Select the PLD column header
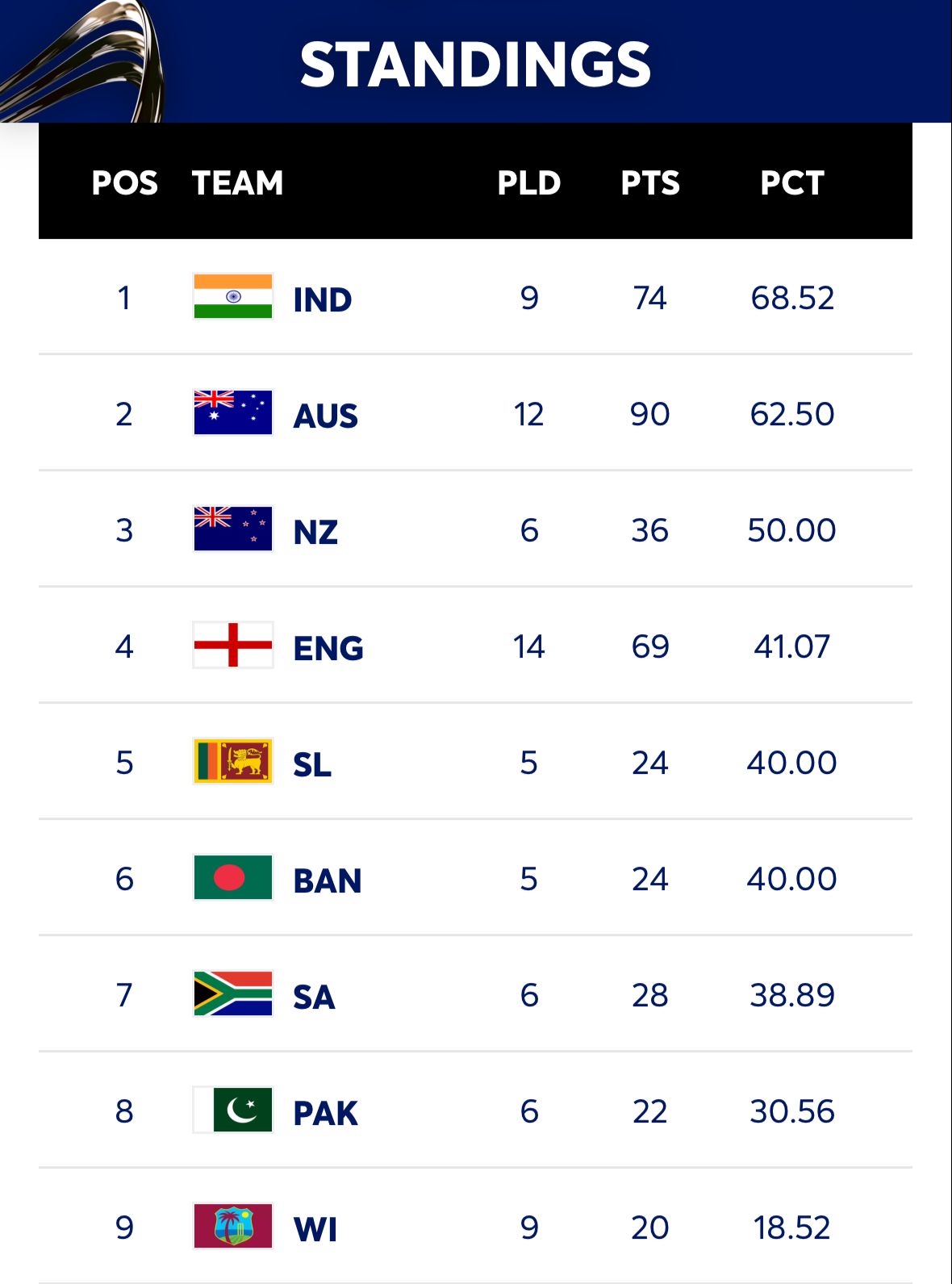 [x=528, y=183]
